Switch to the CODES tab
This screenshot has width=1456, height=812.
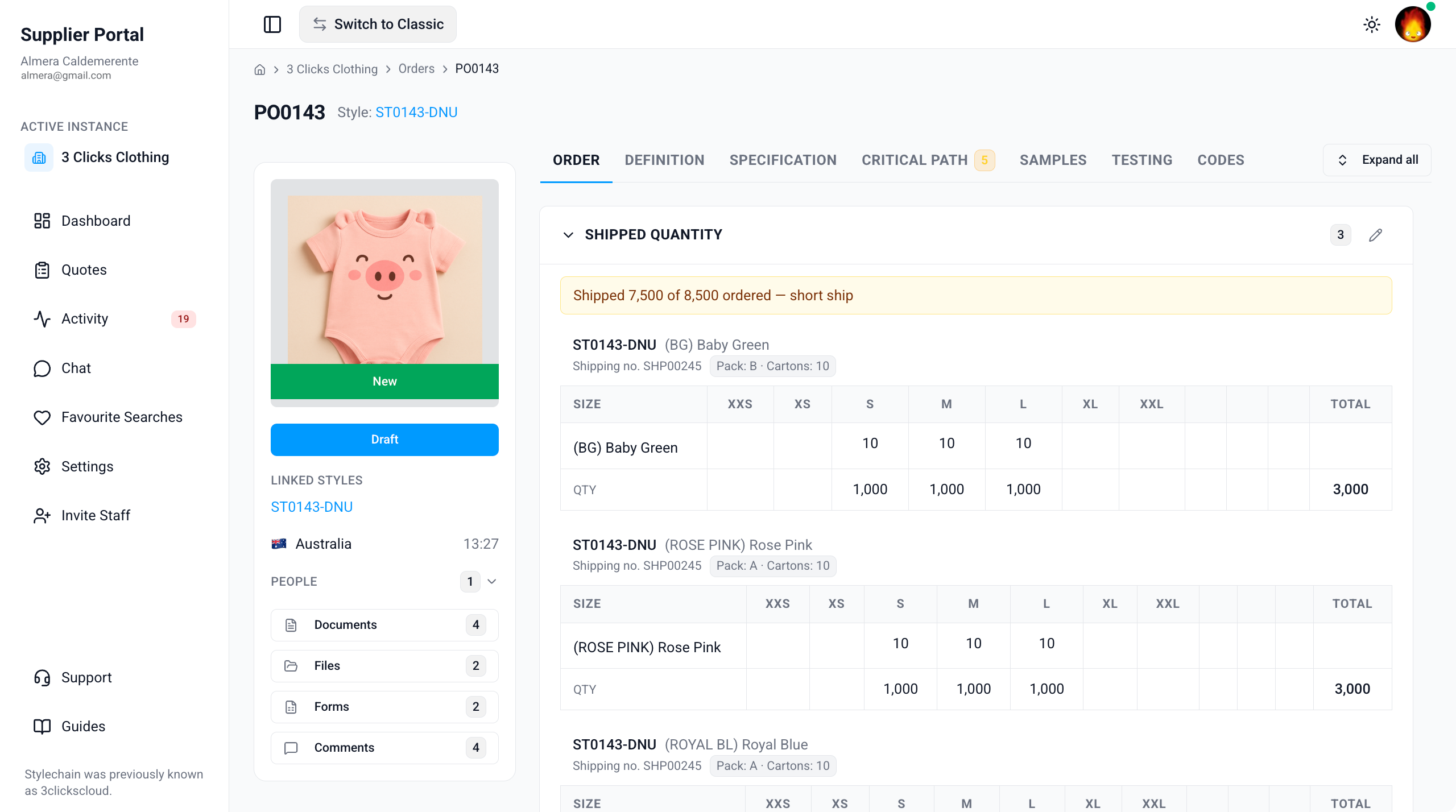[1221, 160]
